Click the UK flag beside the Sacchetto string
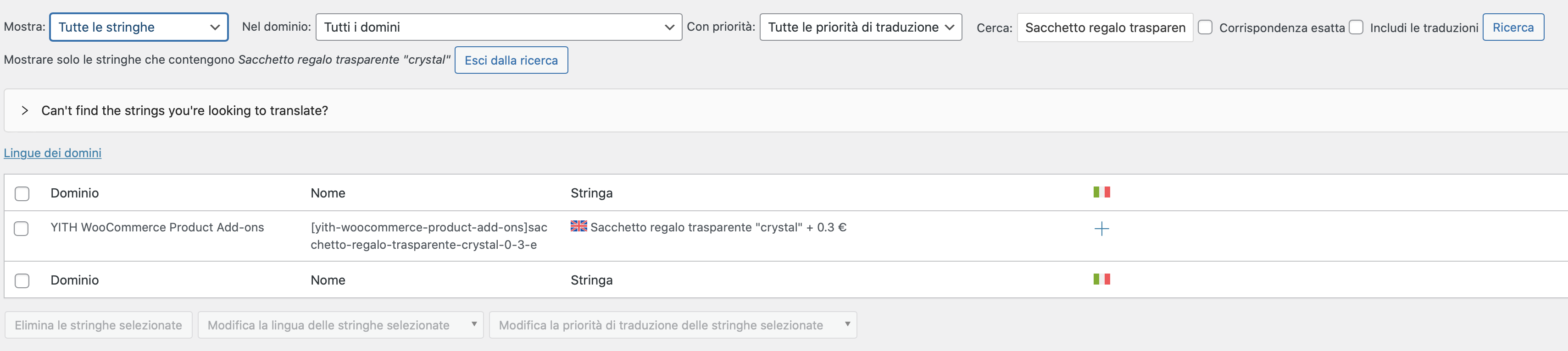The height and width of the screenshot is (351, 1568). [579, 226]
